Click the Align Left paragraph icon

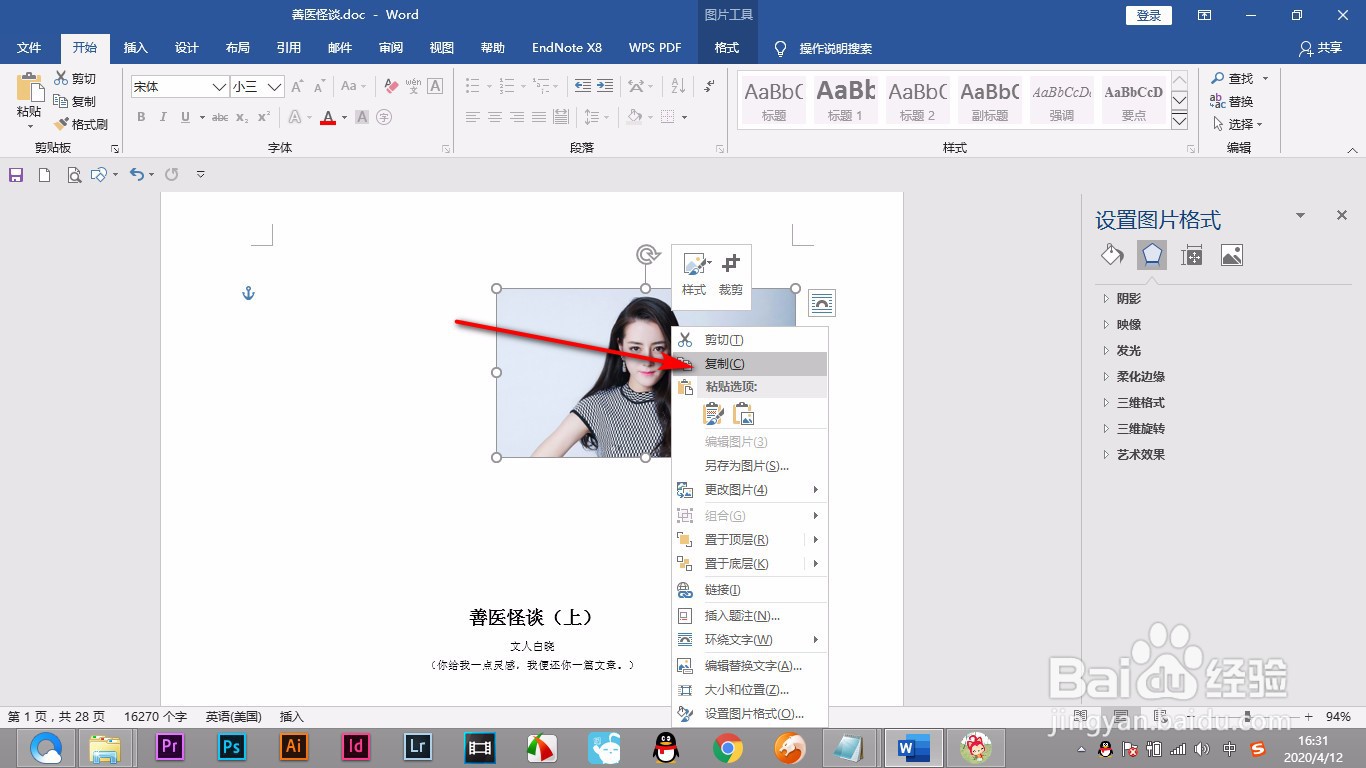[x=473, y=117]
